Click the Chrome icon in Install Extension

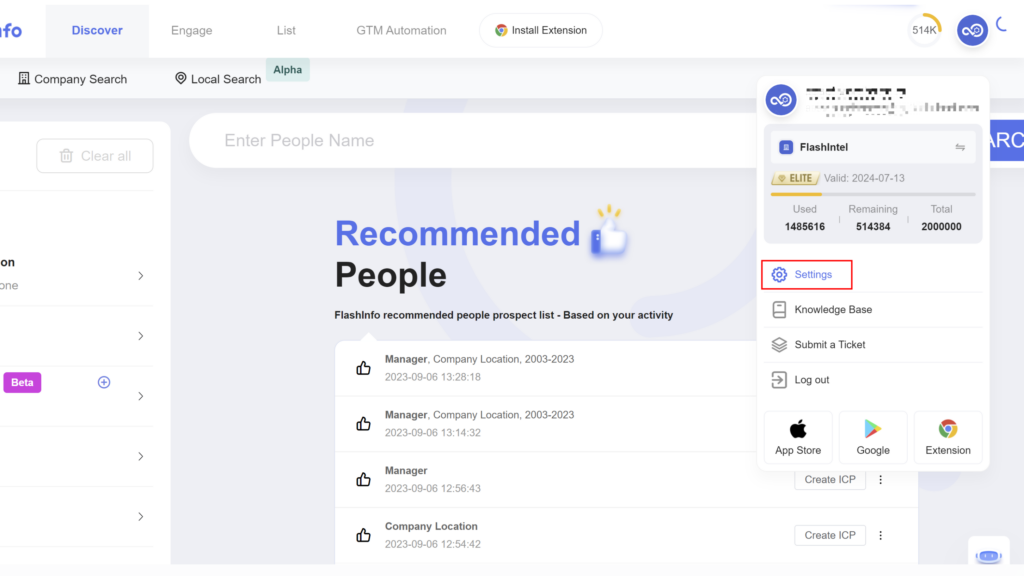501,30
